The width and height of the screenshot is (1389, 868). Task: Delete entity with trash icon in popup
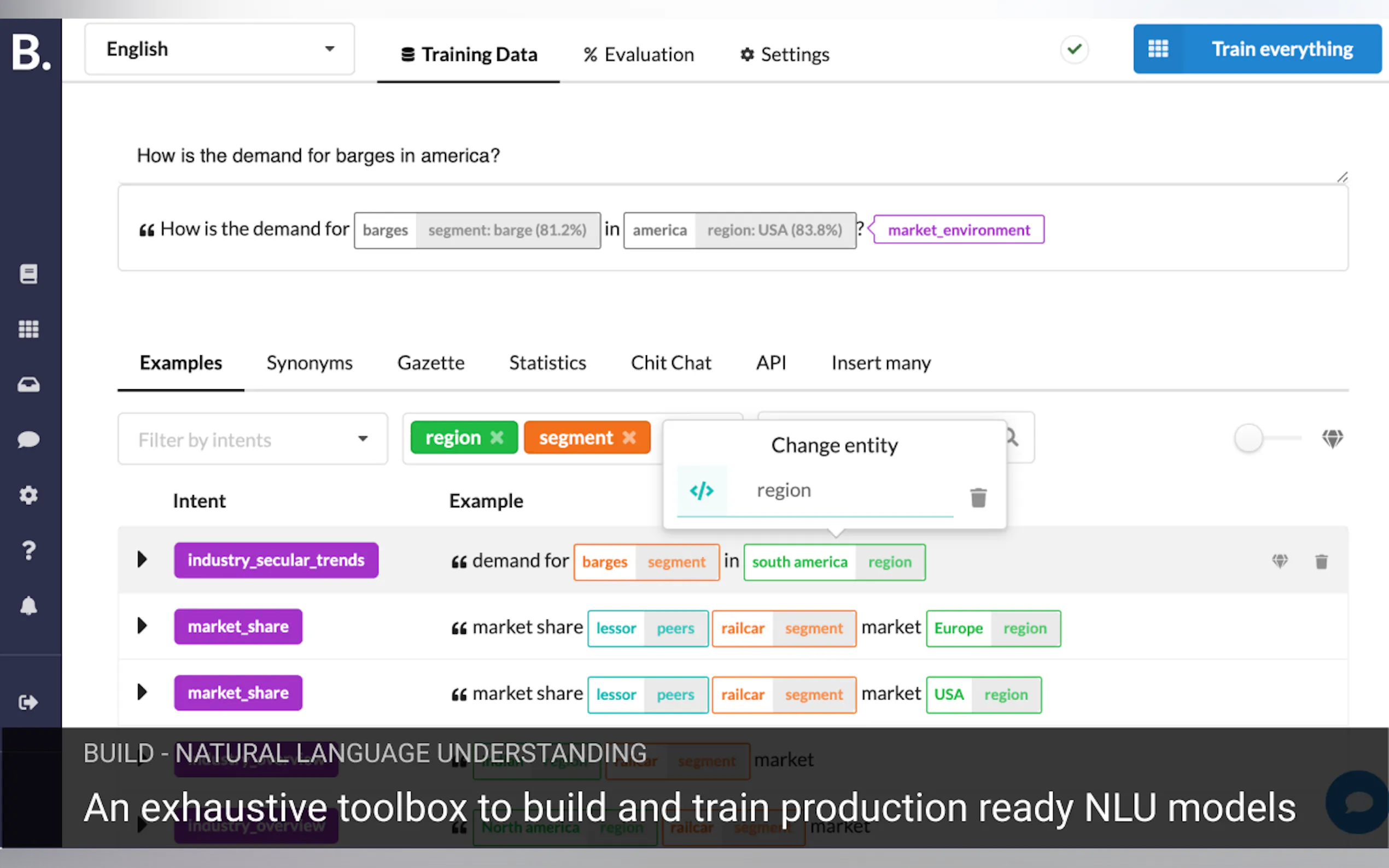point(978,497)
